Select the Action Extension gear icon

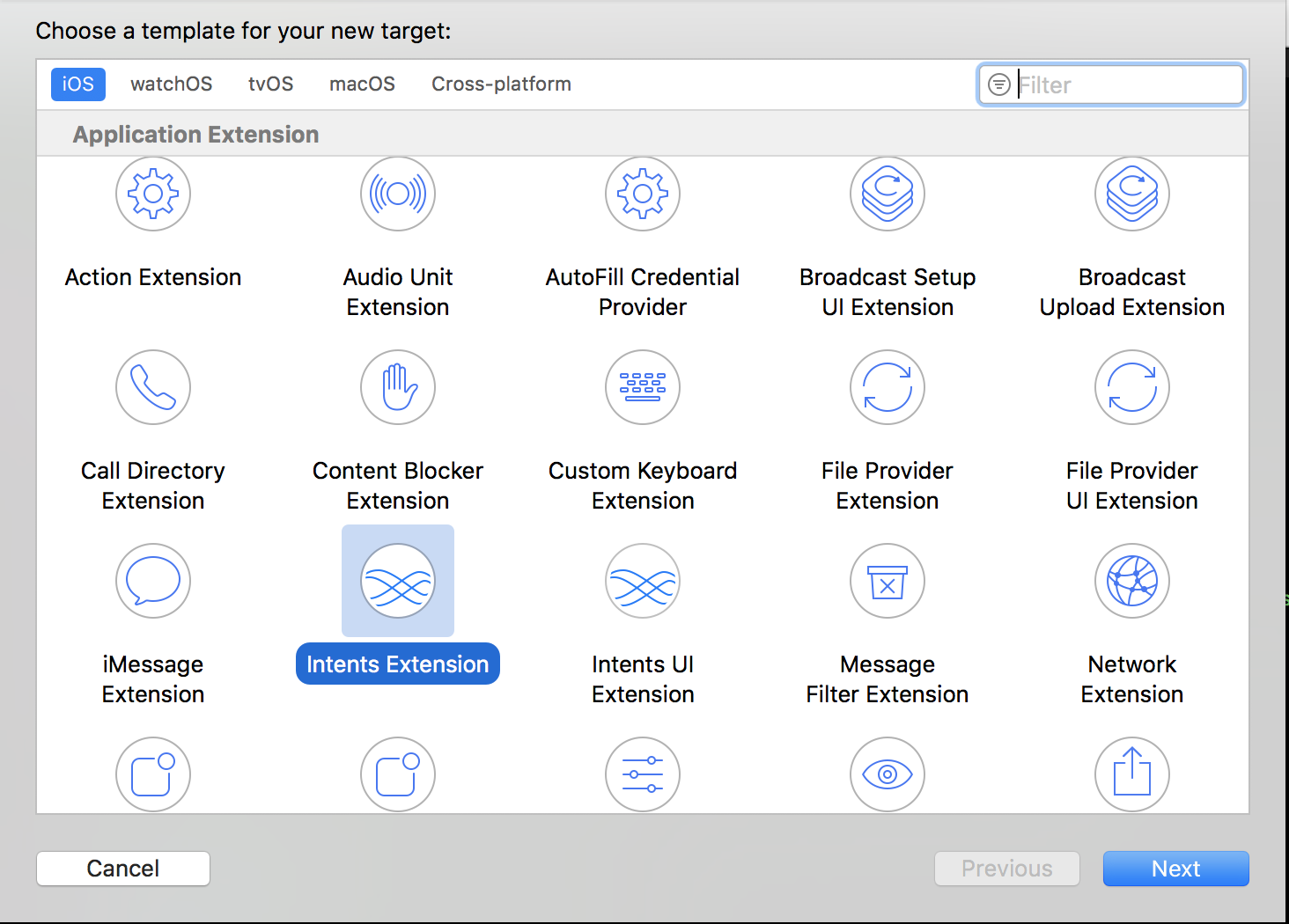coord(153,194)
